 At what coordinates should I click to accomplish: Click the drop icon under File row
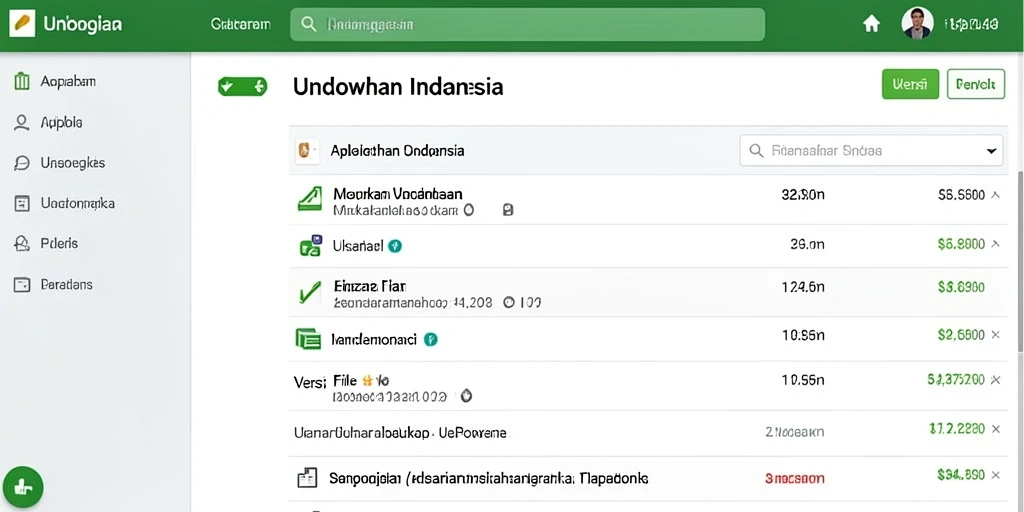click(x=466, y=396)
